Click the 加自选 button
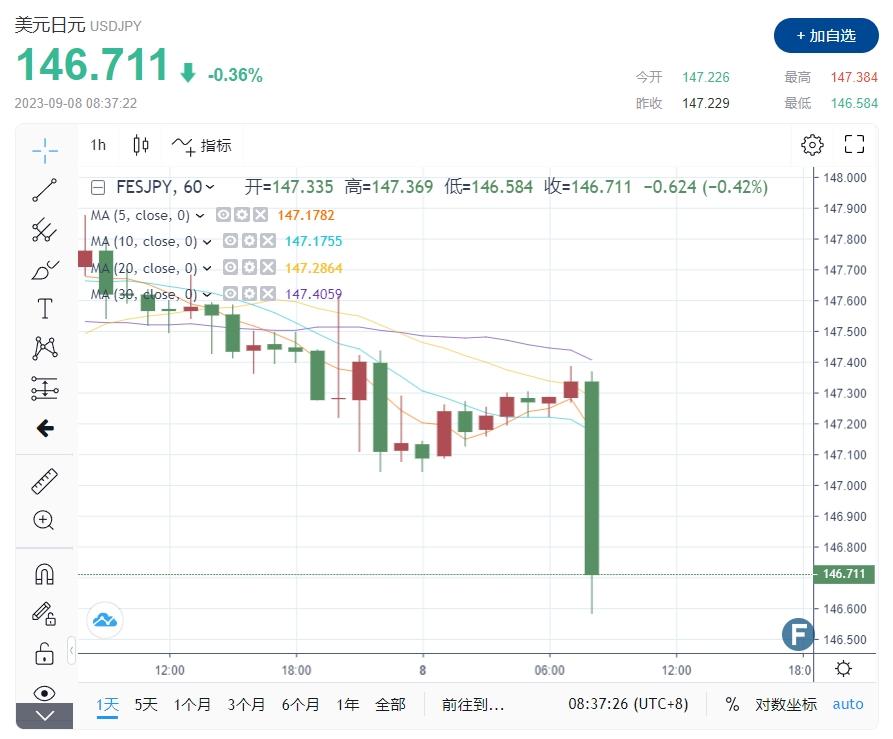The width and height of the screenshot is (893, 739). click(x=825, y=35)
